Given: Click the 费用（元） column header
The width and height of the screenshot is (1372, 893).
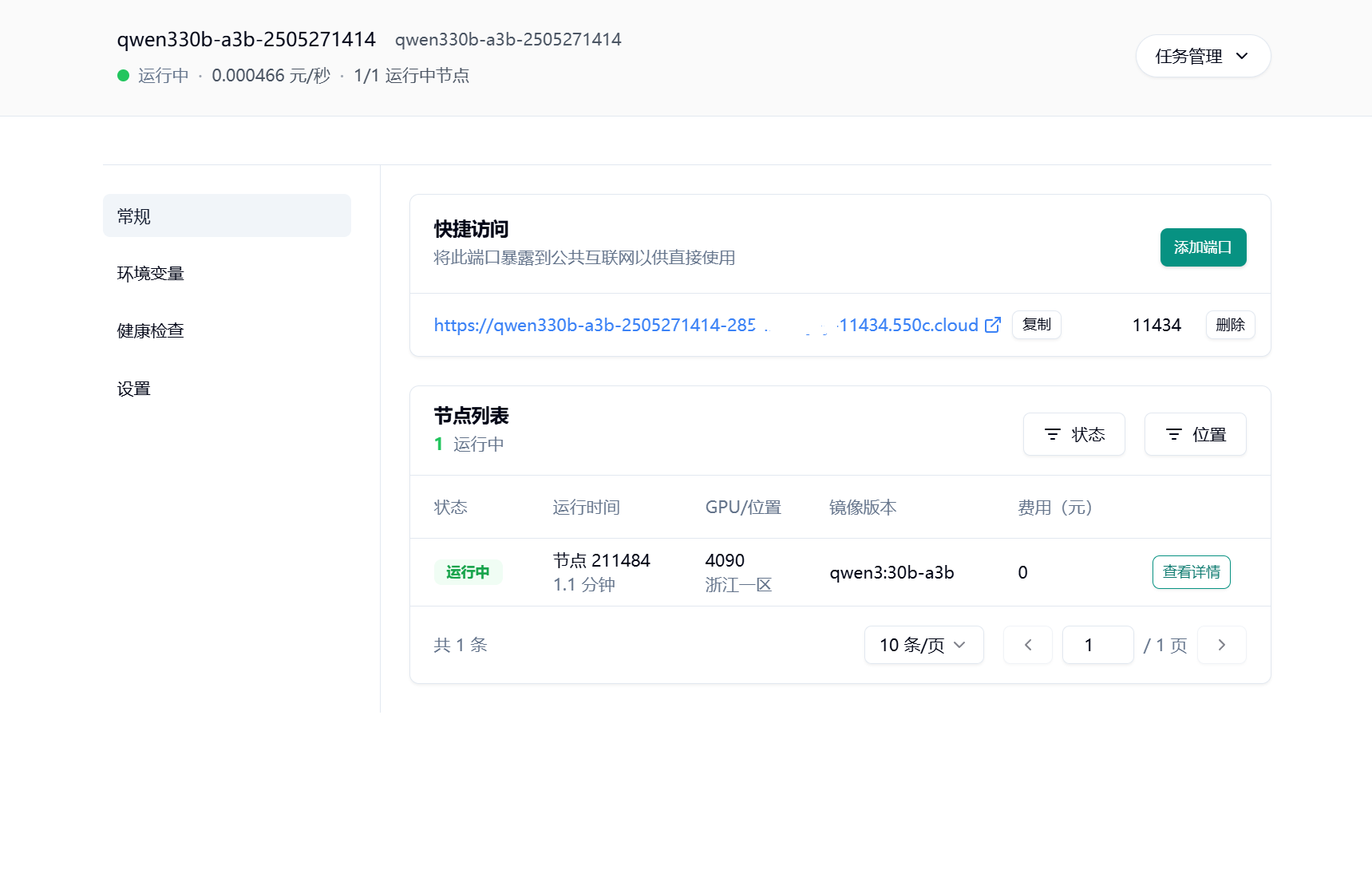Looking at the screenshot, I should click(x=1054, y=508).
